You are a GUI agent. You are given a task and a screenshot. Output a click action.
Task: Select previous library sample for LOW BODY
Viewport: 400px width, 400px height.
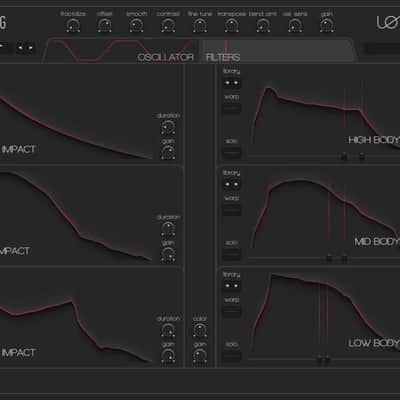click(227, 286)
